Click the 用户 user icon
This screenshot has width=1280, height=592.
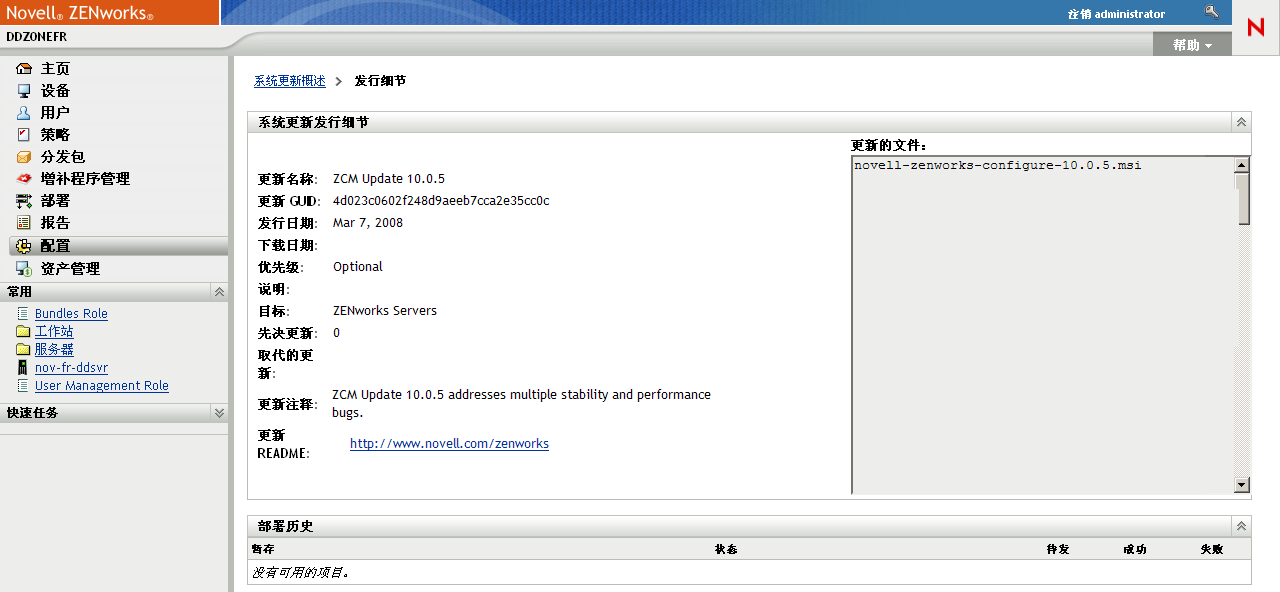(24, 113)
